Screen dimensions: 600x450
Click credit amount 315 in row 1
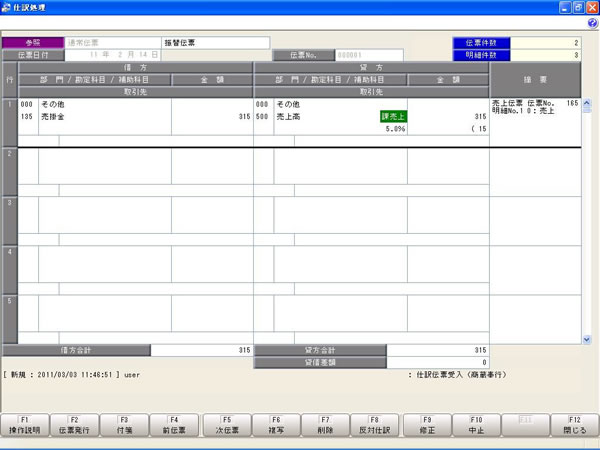pos(480,117)
